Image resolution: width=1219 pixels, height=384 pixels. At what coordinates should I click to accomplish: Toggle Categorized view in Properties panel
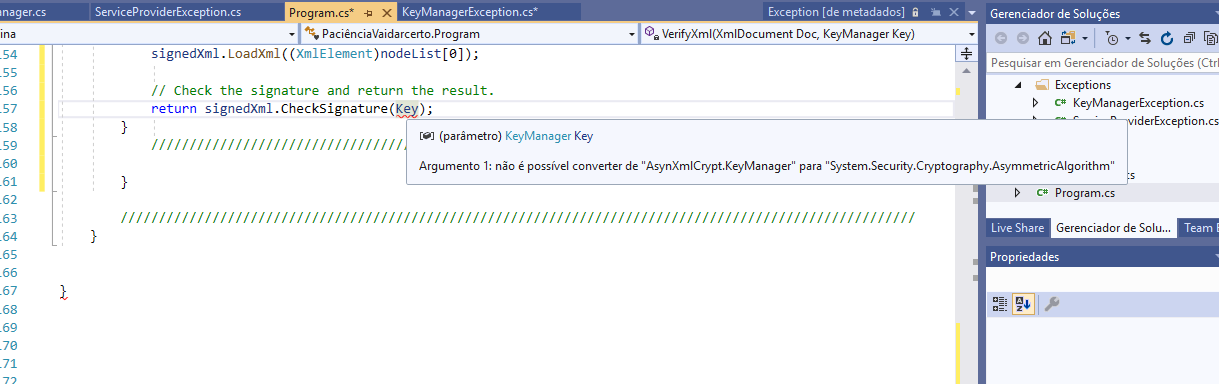1000,304
